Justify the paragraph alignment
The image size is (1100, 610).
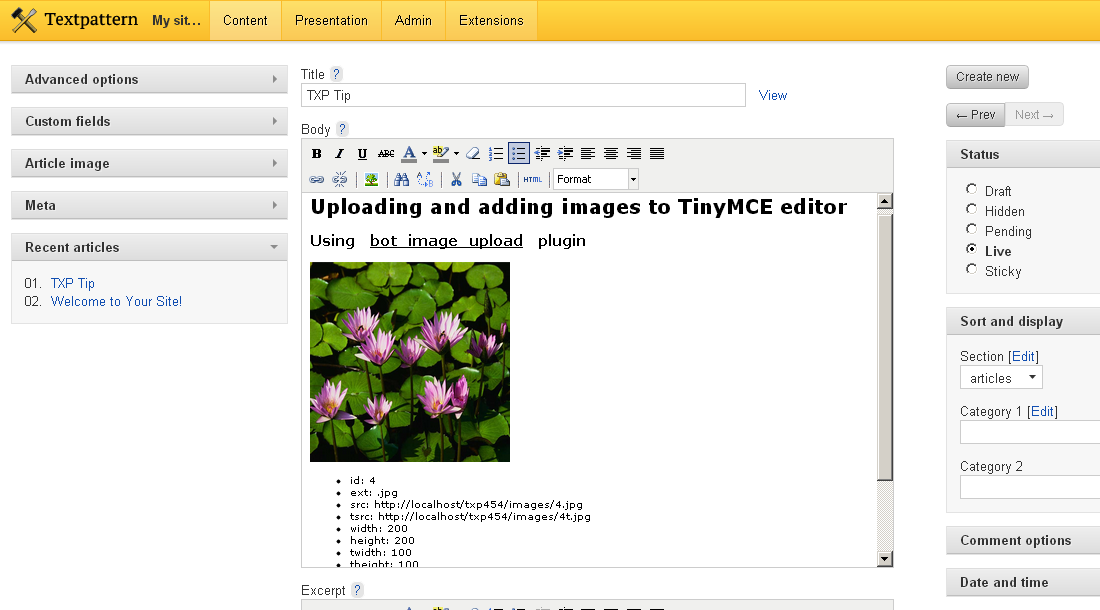tap(656, 153)
